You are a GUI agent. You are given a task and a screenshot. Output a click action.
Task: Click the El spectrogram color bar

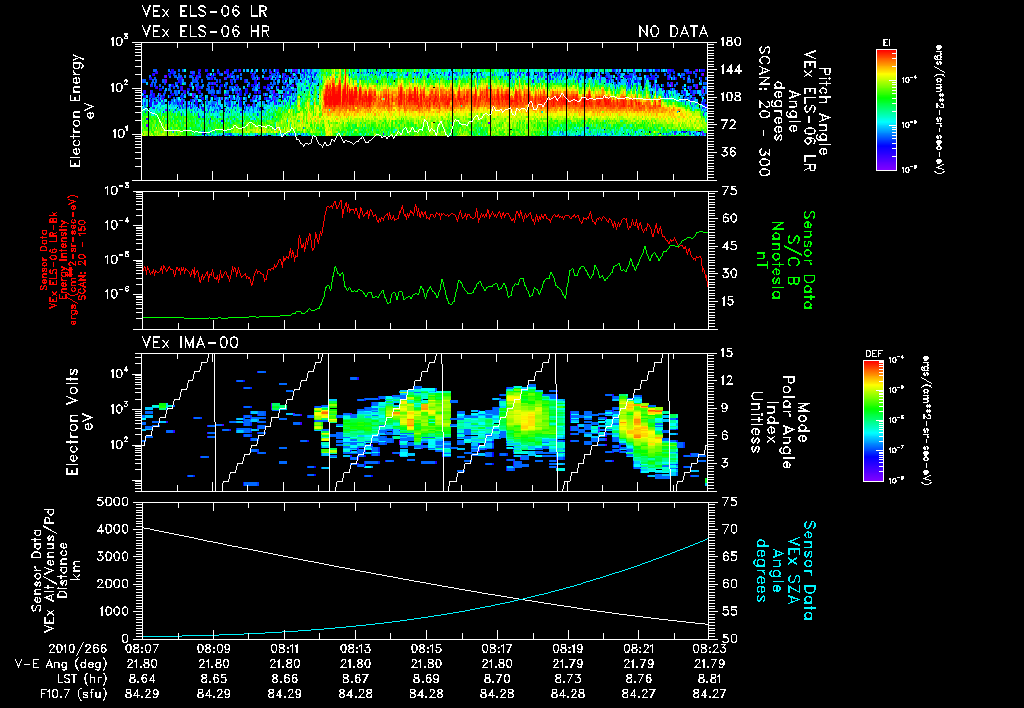click(886, 109)
